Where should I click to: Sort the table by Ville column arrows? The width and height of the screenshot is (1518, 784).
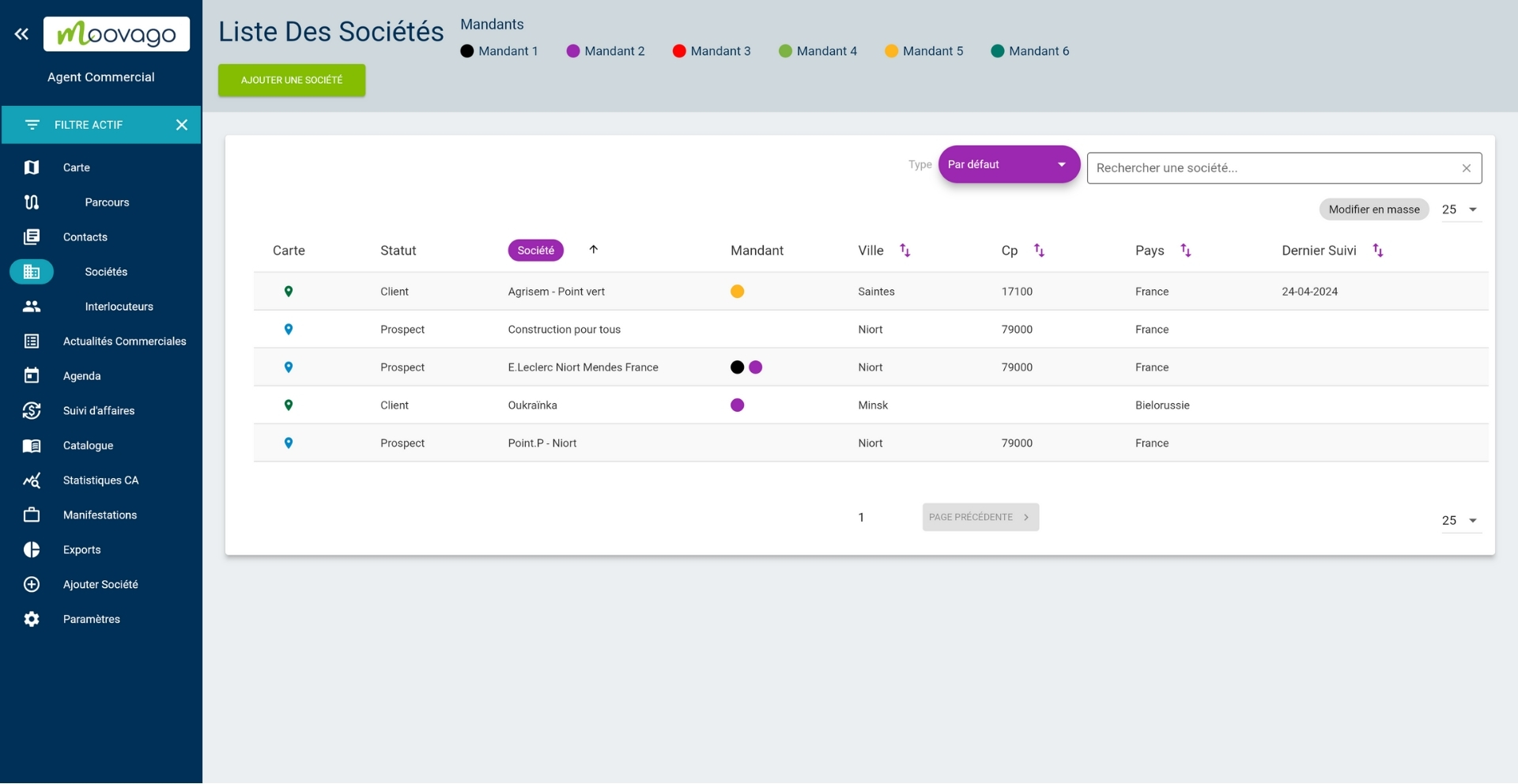(x=905, y=251)
